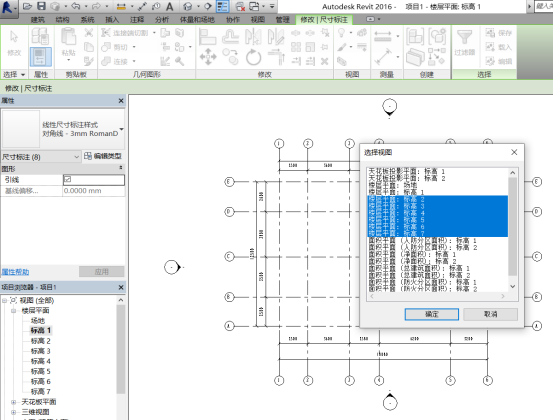Click the Align tool icon
Screen dimensions: 554x420
coord(207,37)
